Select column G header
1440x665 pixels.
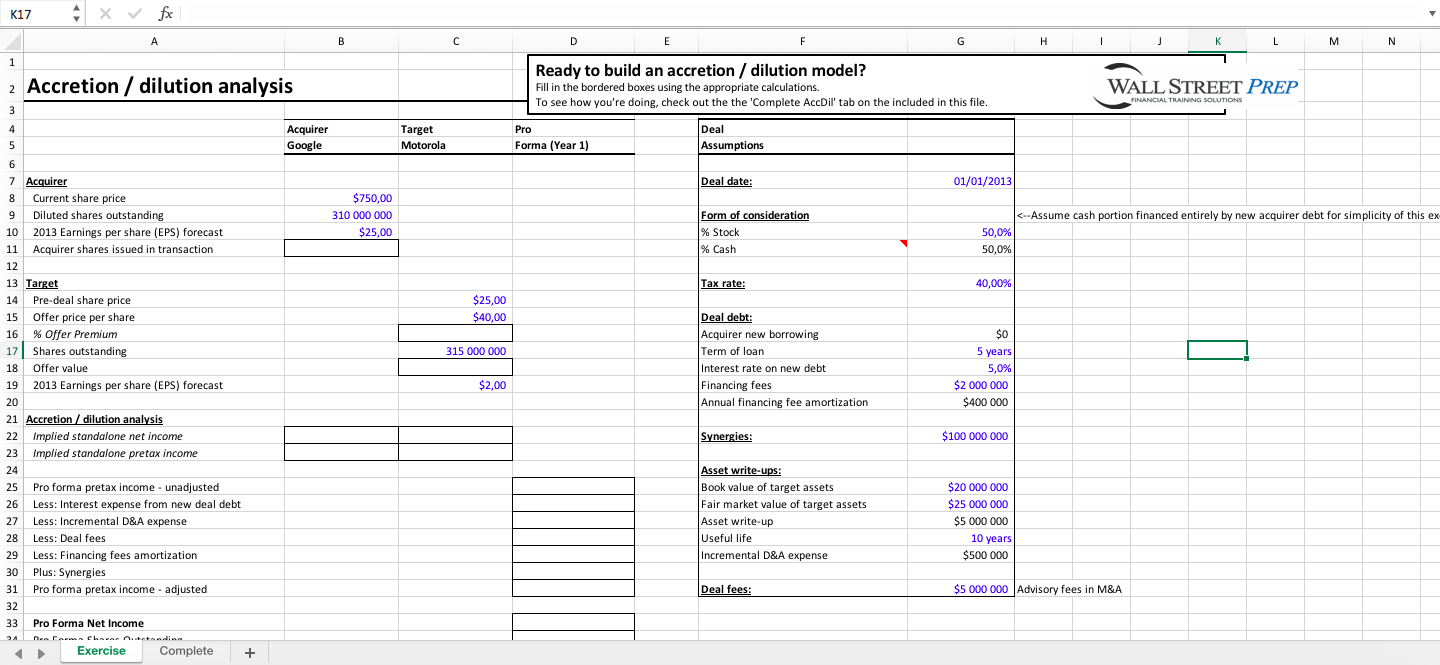click(x=960, y=41)
